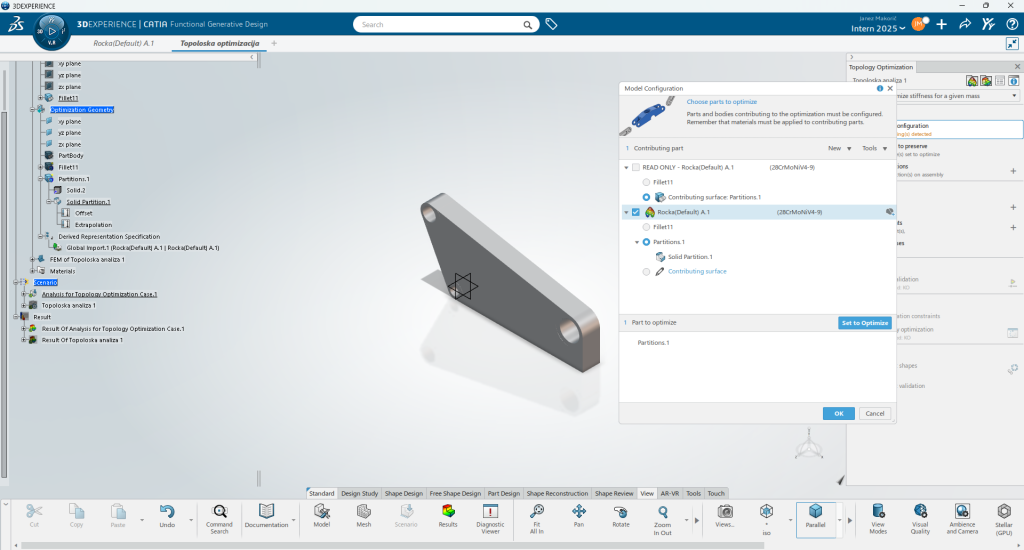
Task: Open the Free Shape Design tab
Action: click(x=455, y=493)
